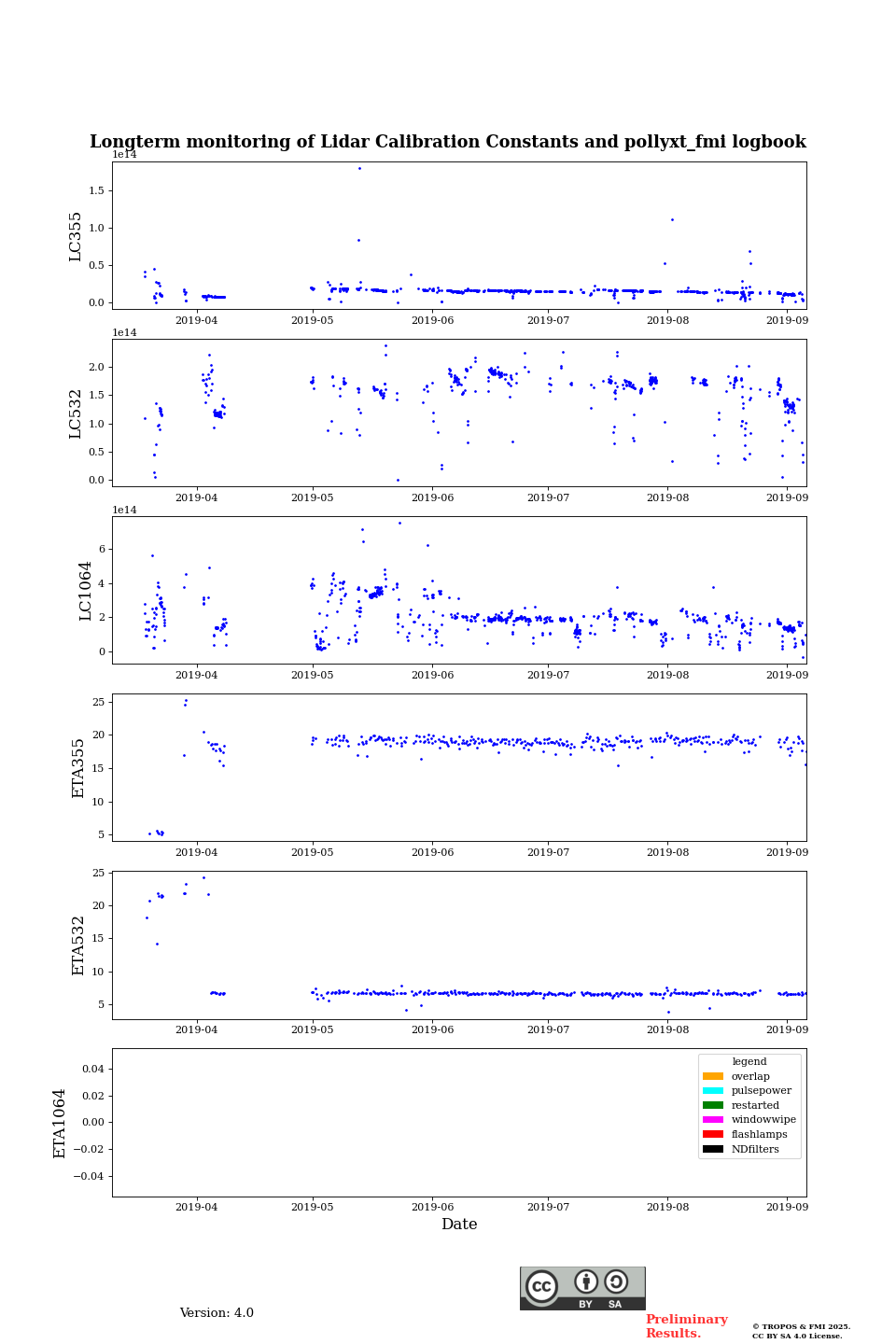
Task: Click the red flashlamps legend swatch
Action: point(713,1134)
